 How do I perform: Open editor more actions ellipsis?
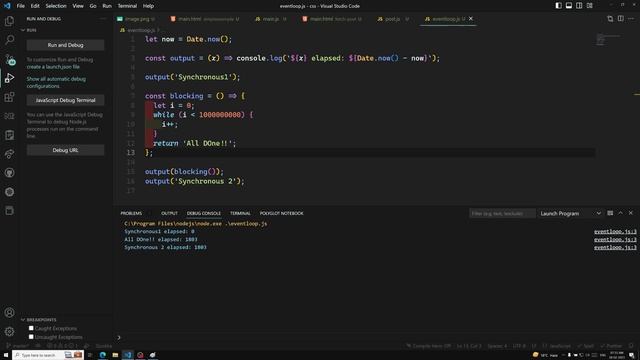click(631, 19)
